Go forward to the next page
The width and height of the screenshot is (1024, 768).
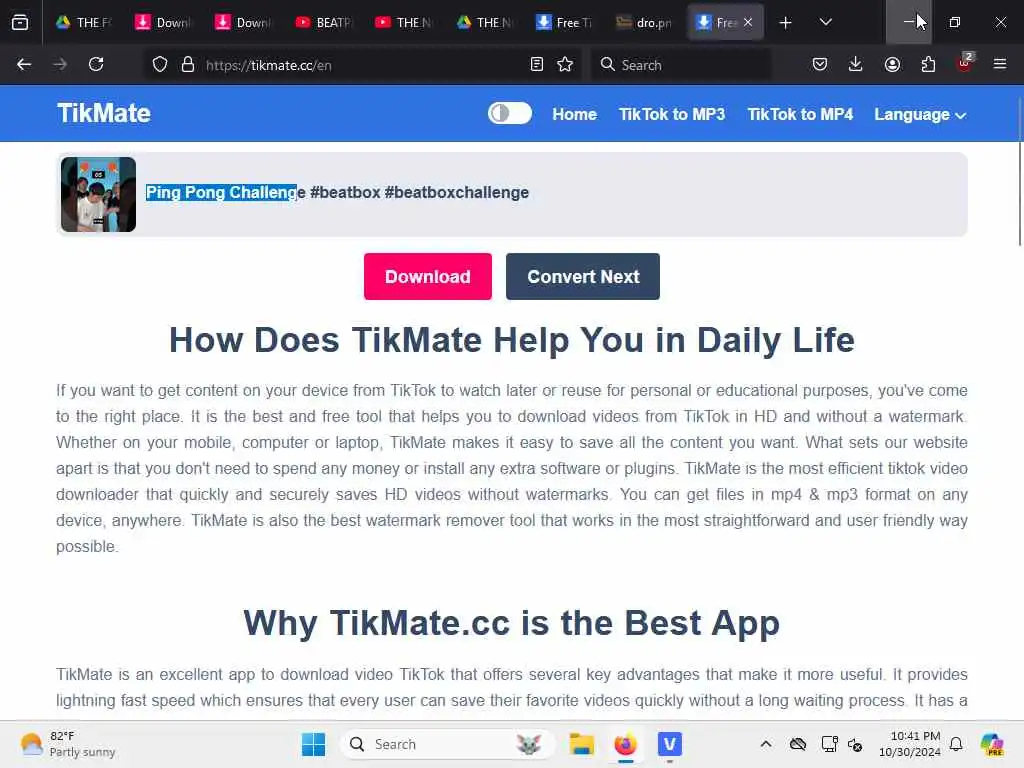coord(59,65)
